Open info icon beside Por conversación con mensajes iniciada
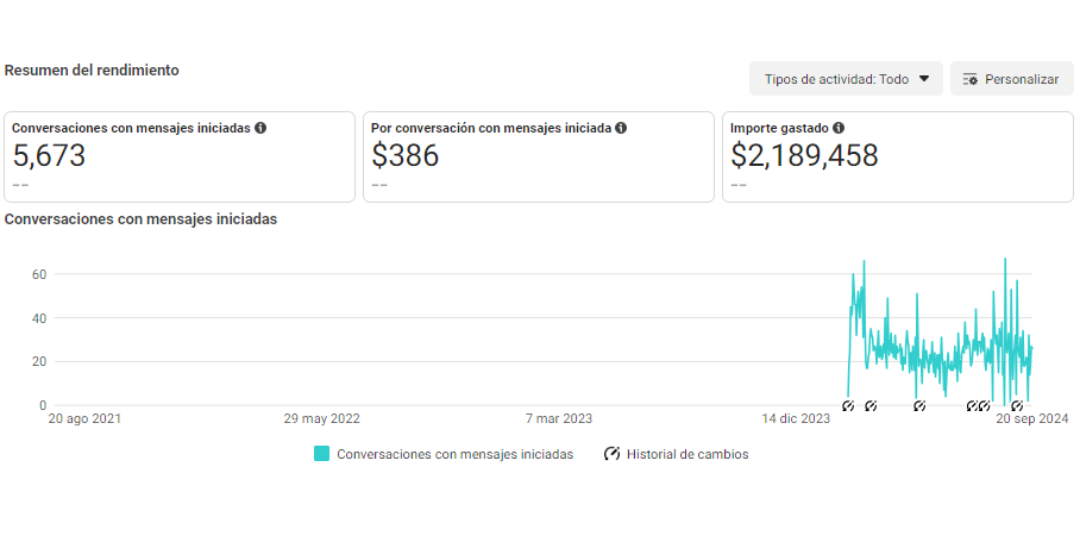 point(621,128)
